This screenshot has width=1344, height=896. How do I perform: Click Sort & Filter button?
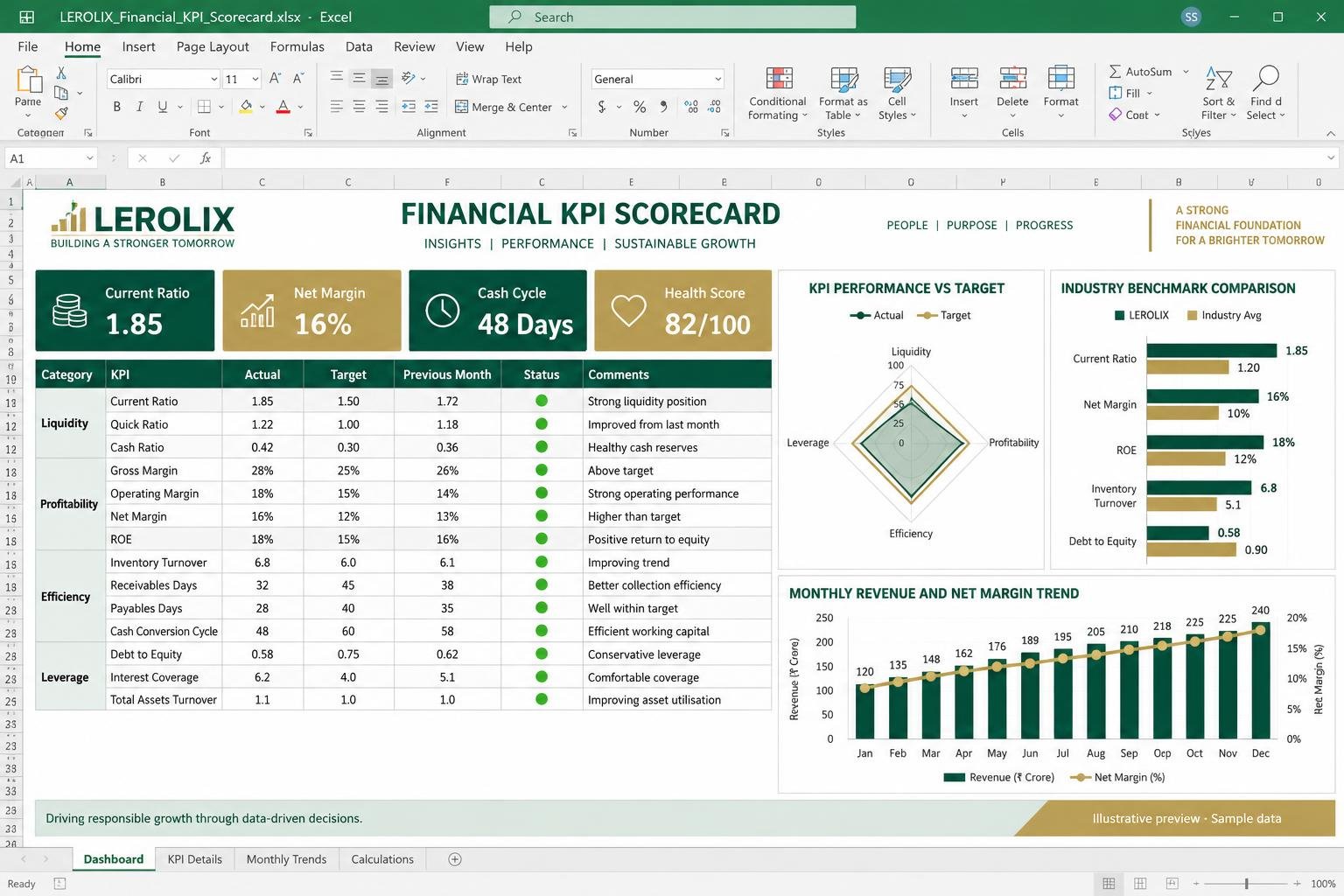coord(1218,93)
